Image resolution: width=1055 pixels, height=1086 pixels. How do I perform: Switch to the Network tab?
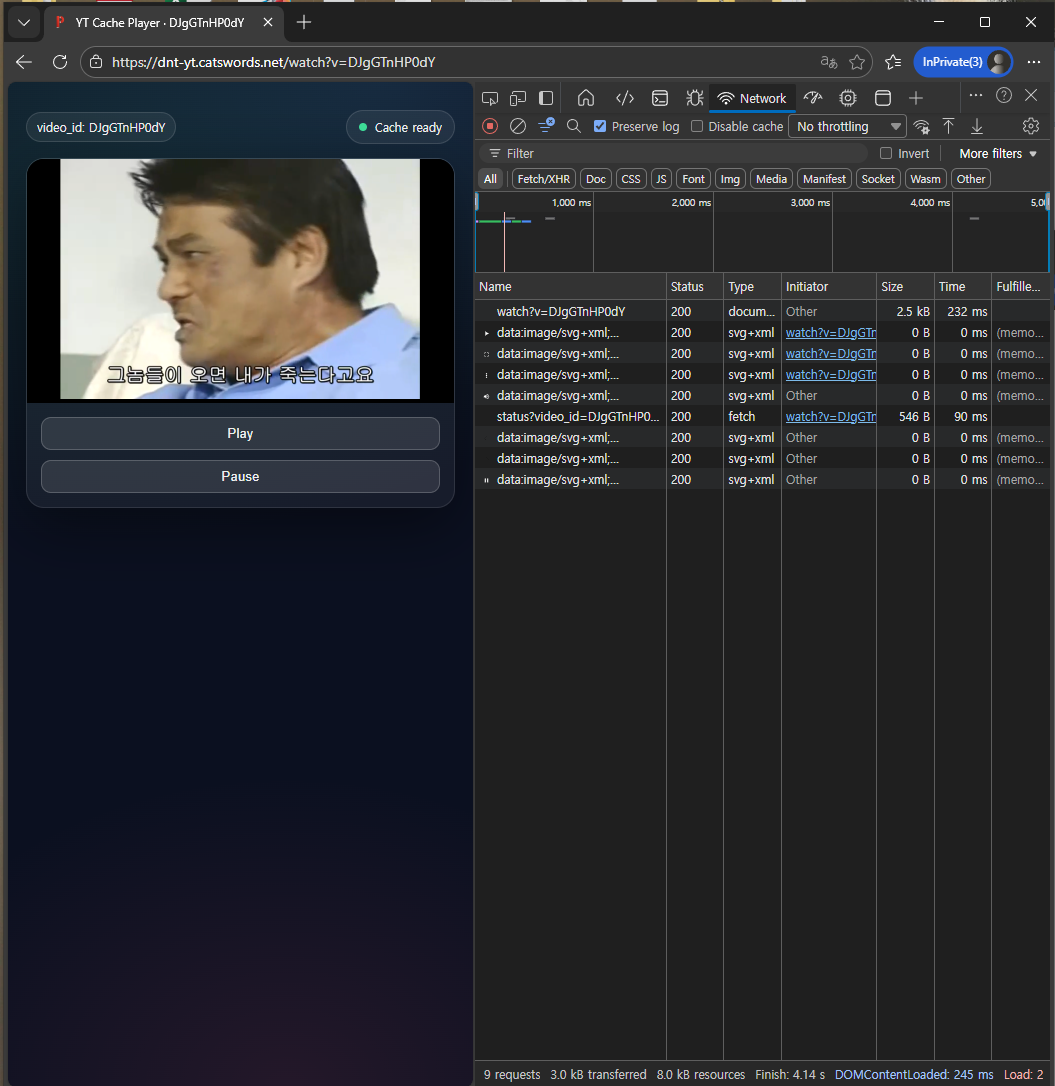click(x=752, y=98)
